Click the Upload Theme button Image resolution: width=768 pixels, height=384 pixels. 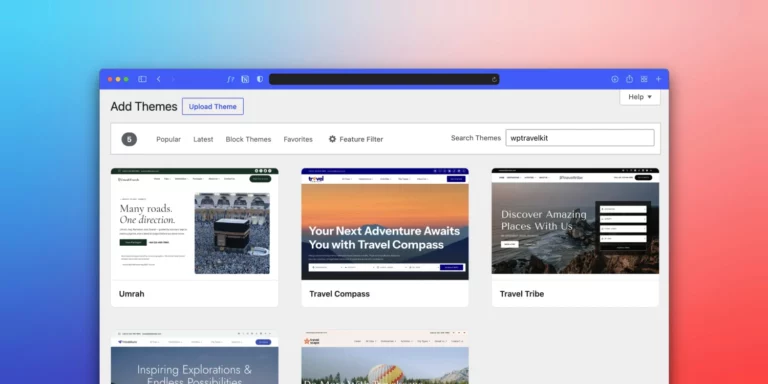tap(213, 106)
